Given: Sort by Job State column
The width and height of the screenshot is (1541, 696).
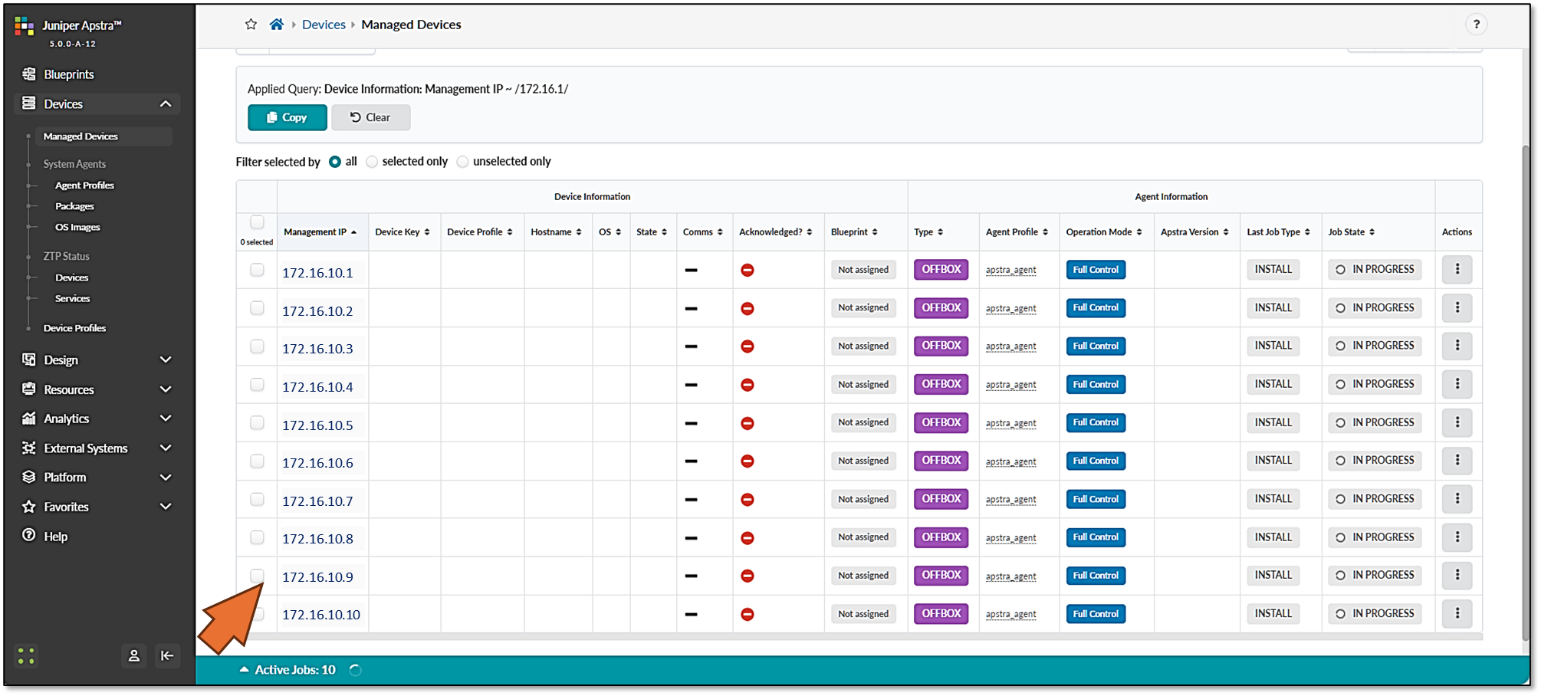Looking at the screenshot, I should [1351, 232].
